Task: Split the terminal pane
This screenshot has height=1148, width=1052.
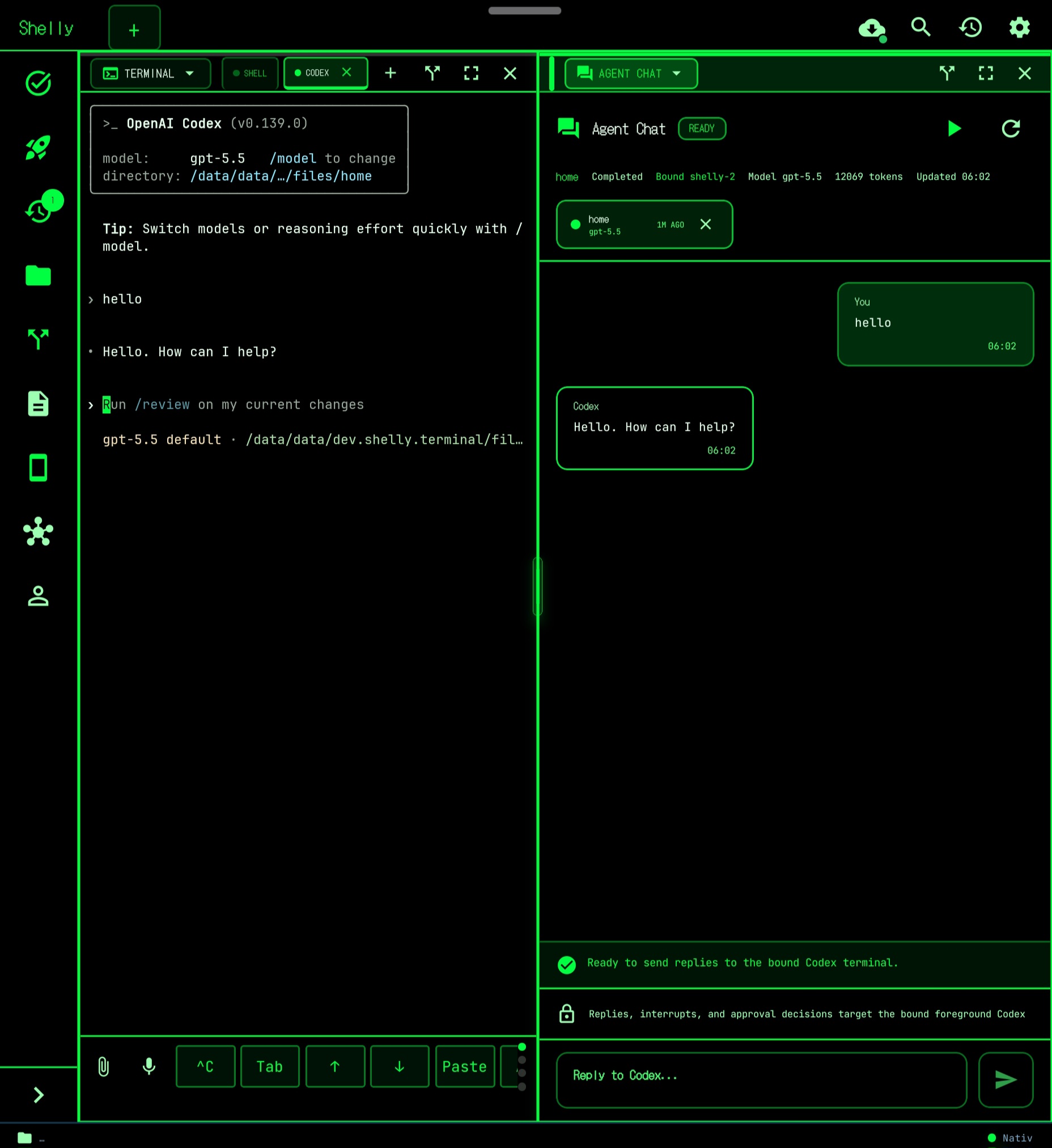Action: click(x=432, y=73)
